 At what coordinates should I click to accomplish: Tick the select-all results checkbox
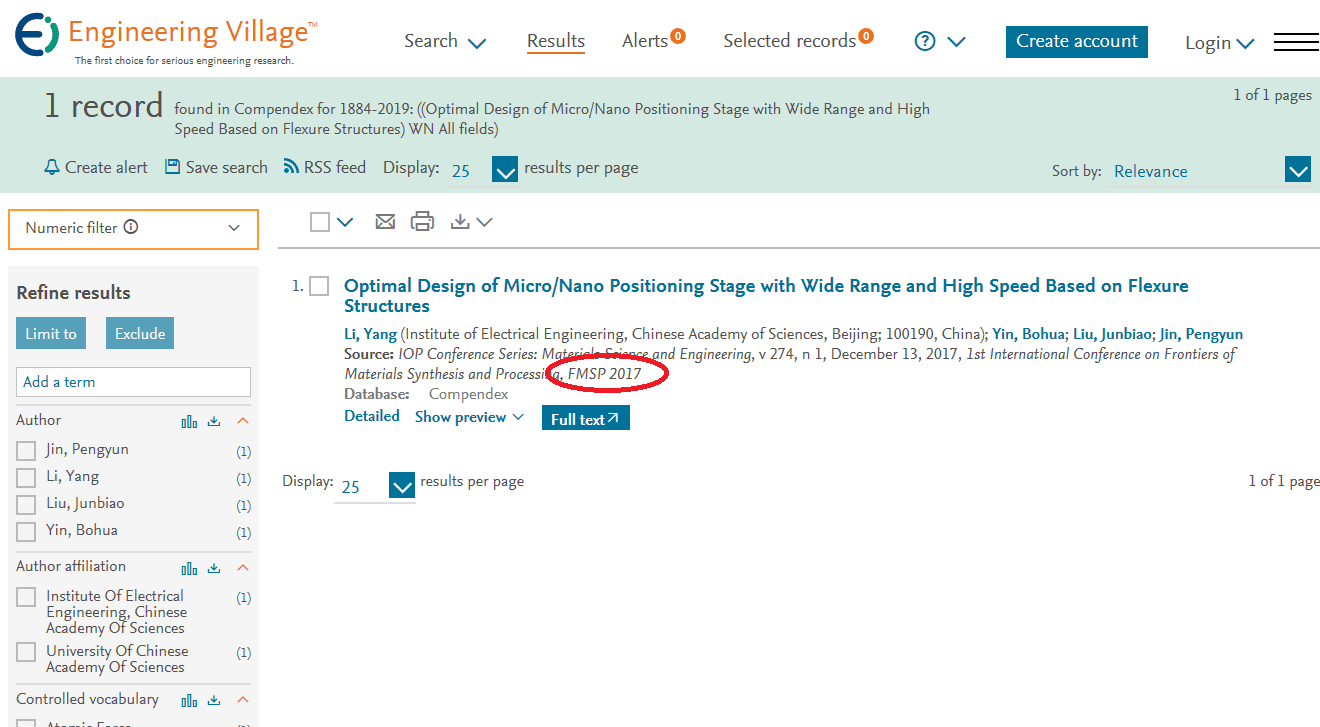tap(320, 222)
